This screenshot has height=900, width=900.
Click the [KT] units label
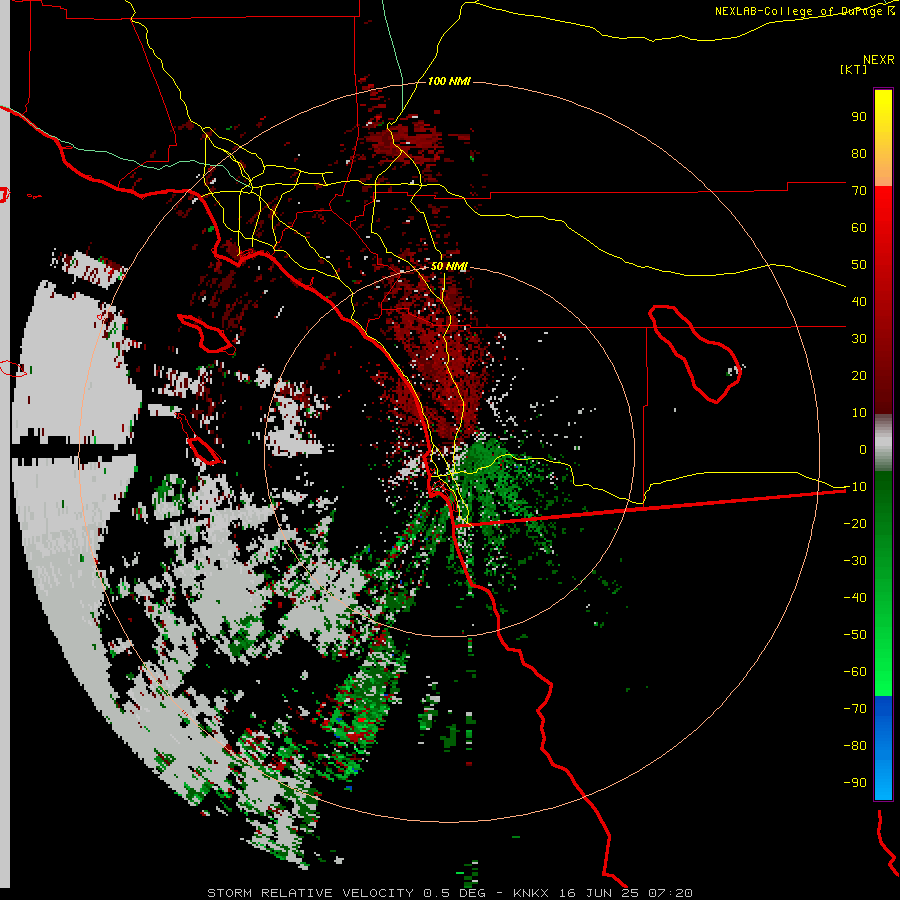click(853, 69)
